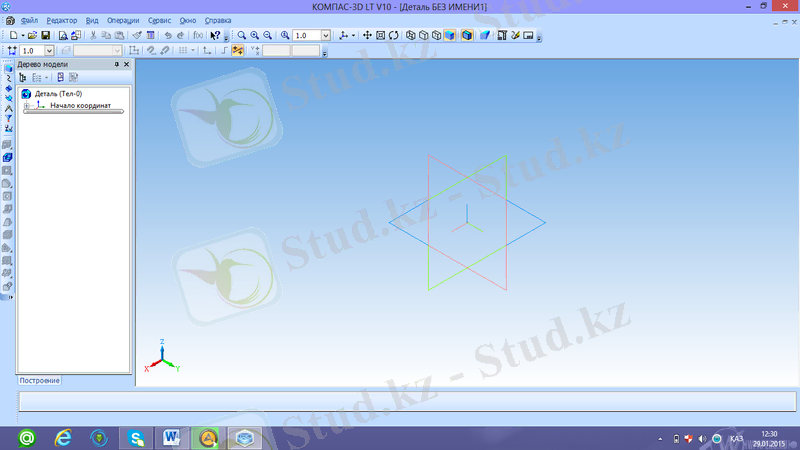This screenshot has width=800, height=450.
Task: Open an existing file with folder icon
Action: pos(32,35)
